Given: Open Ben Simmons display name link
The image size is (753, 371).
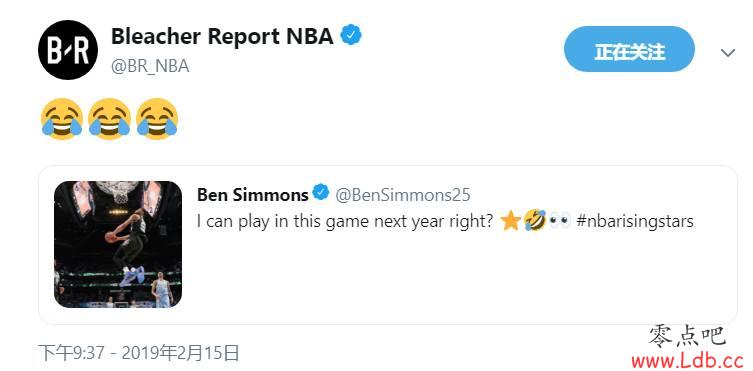Looking at the screenshot, I should 253,194.
